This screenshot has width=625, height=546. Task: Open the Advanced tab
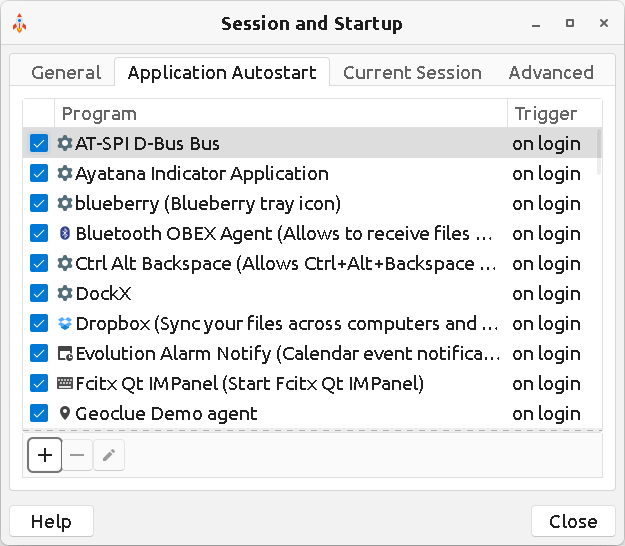(551, 72)
